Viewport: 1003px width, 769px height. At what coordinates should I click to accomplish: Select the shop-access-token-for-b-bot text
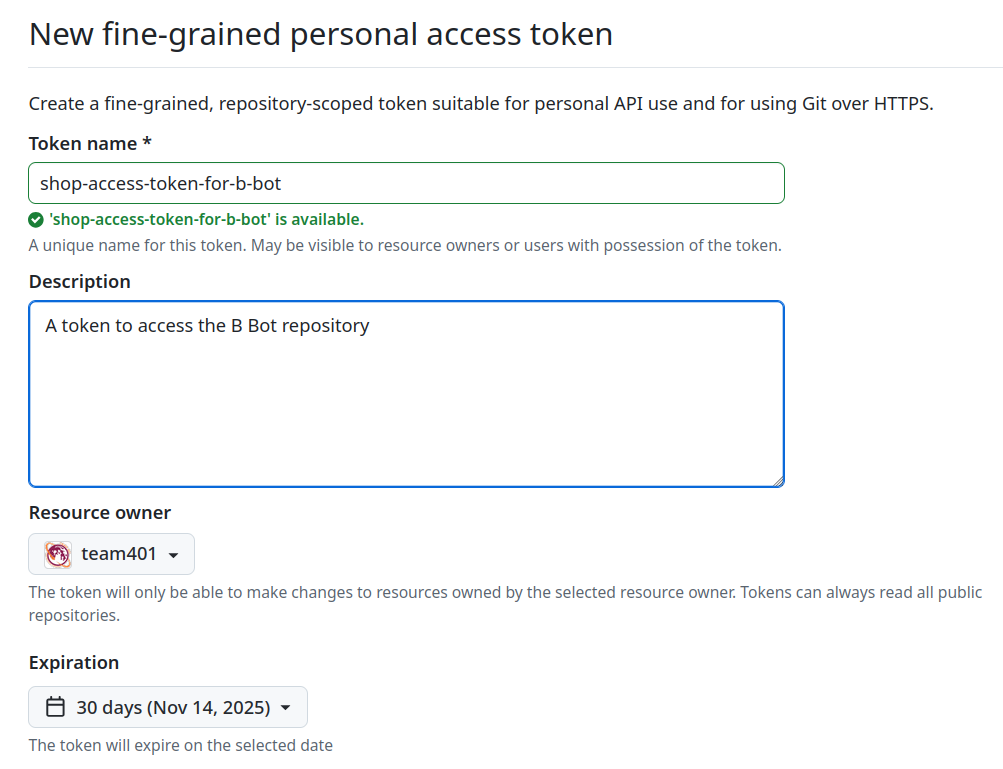160,183
